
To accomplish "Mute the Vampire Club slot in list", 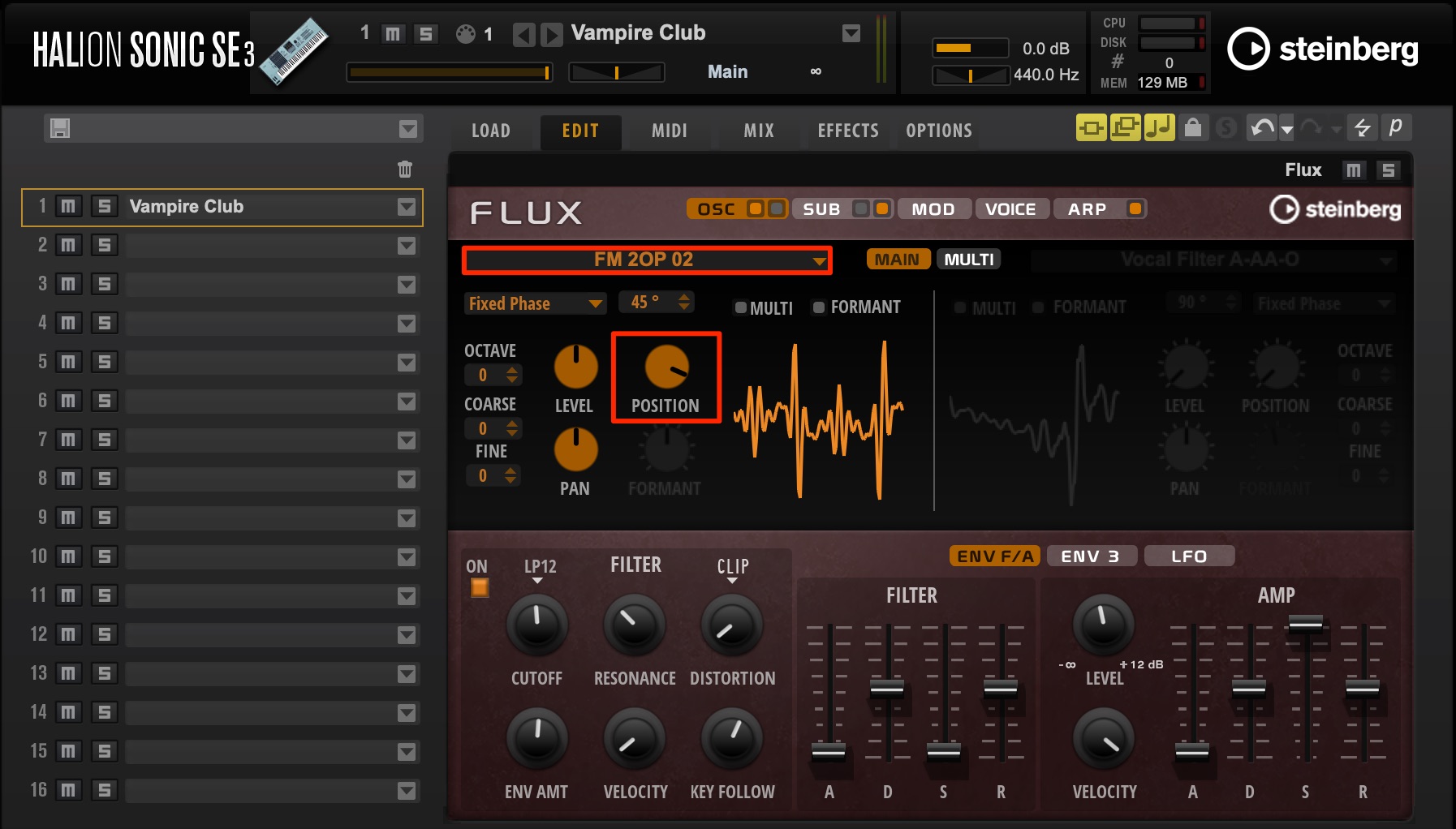I will [x=69, y=206].
